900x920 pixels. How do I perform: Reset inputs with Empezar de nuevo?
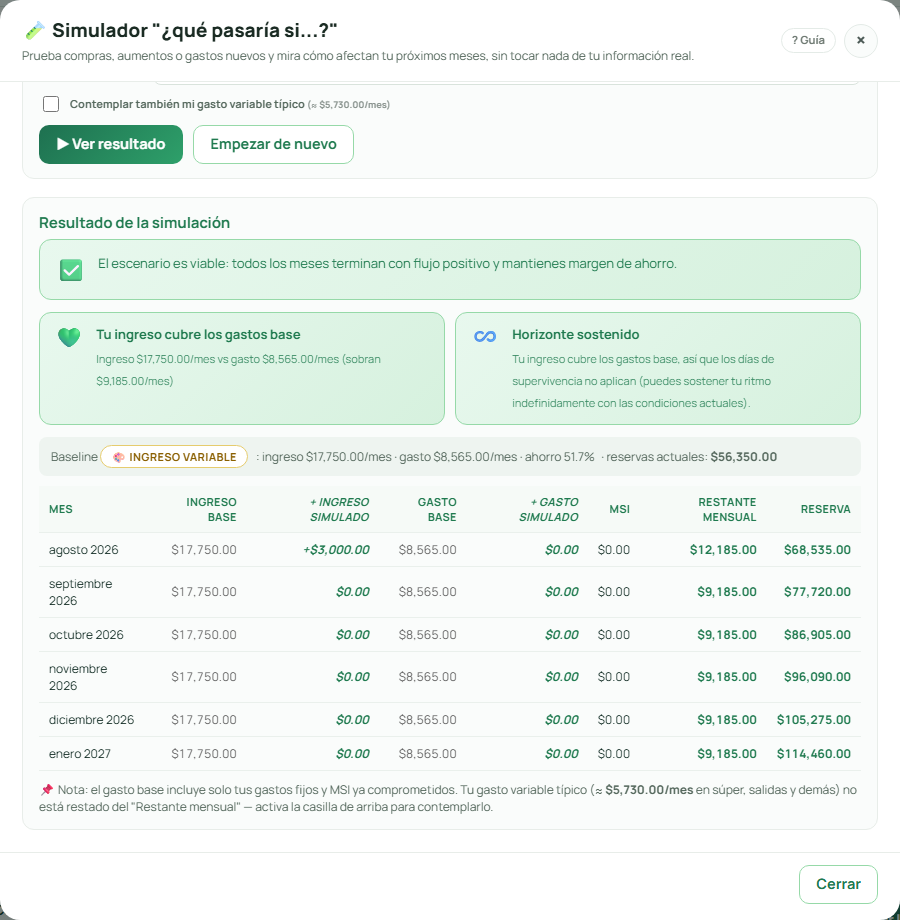[273, 144]
